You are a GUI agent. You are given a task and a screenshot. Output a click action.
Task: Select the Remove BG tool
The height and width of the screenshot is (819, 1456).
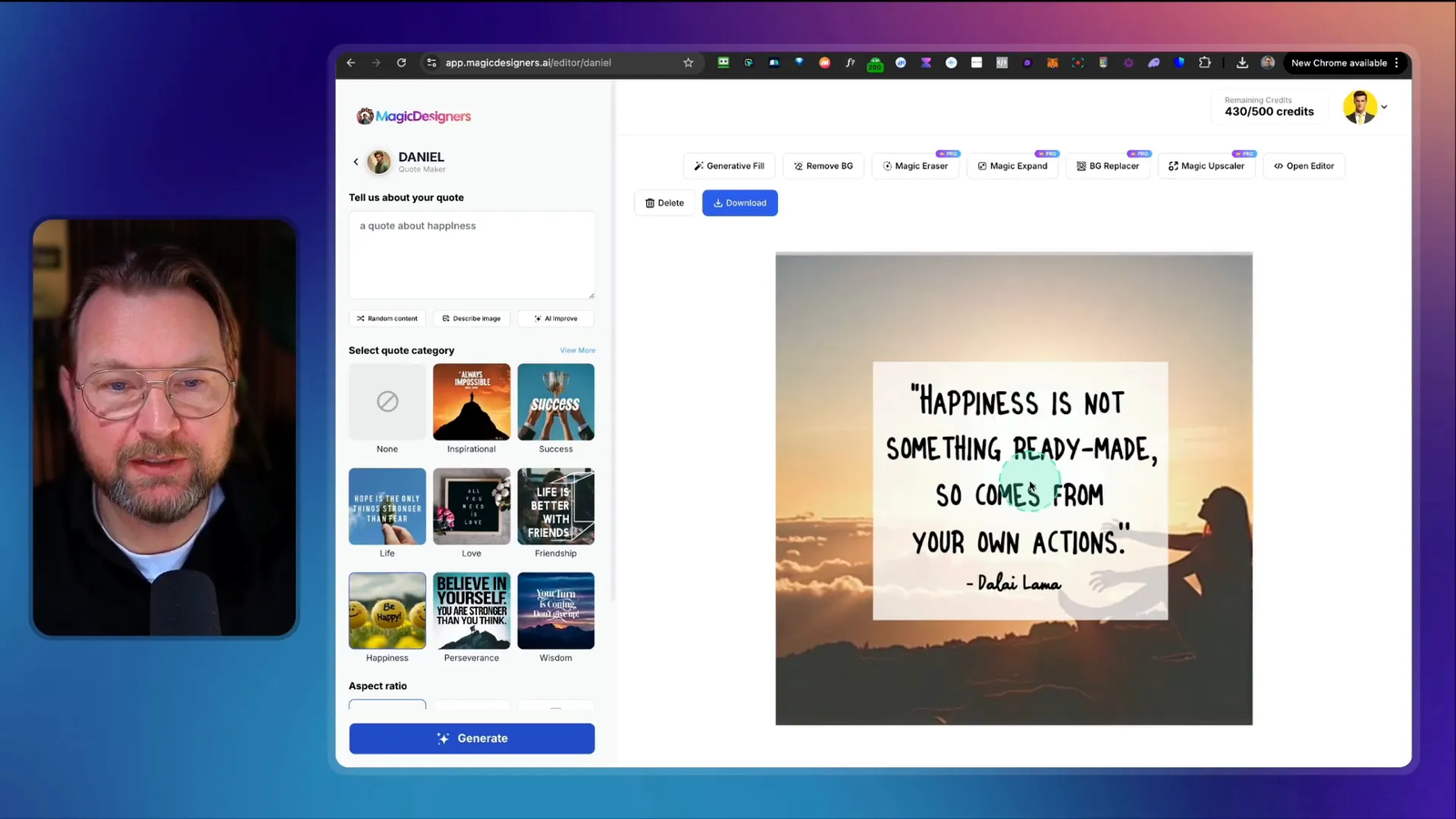click(x=824, y=166)
